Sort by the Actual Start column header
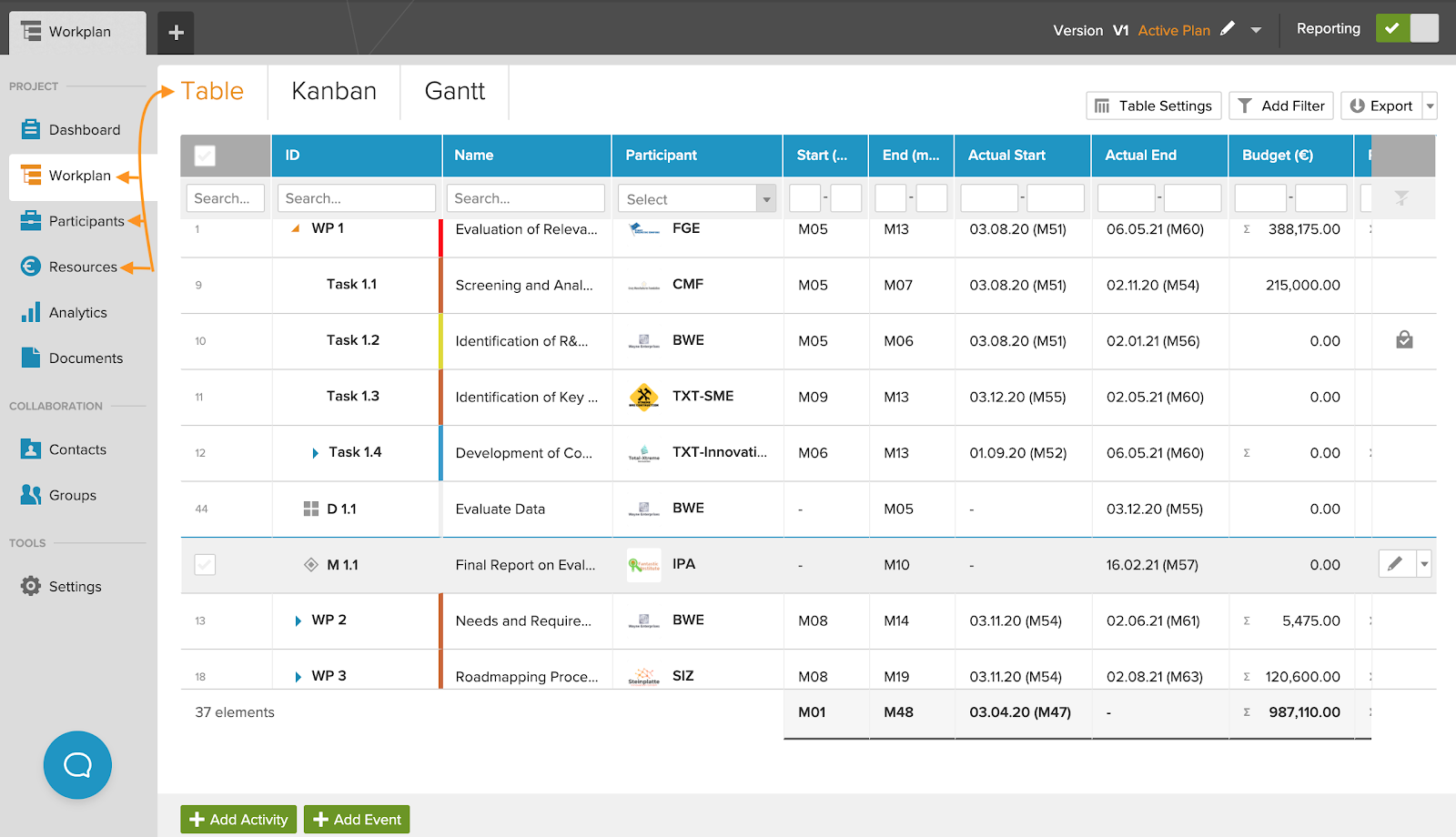1456x837 pixels. point(1023,156)
